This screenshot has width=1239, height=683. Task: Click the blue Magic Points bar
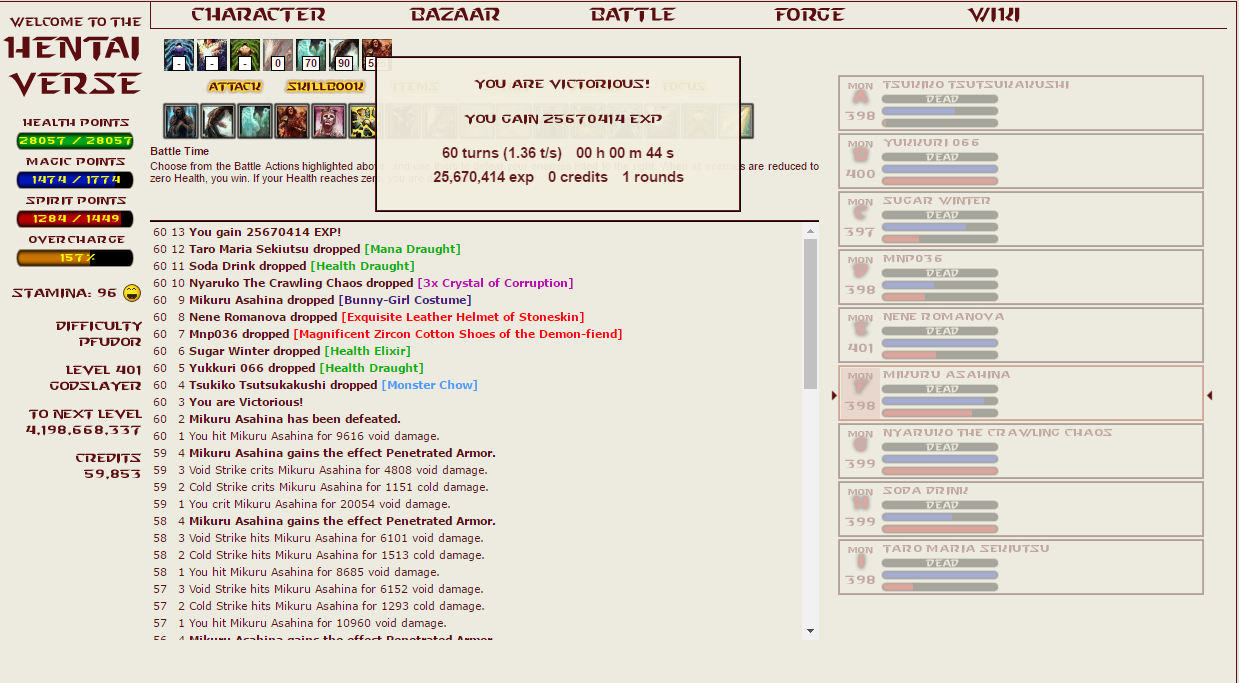(x=75, y=180)
